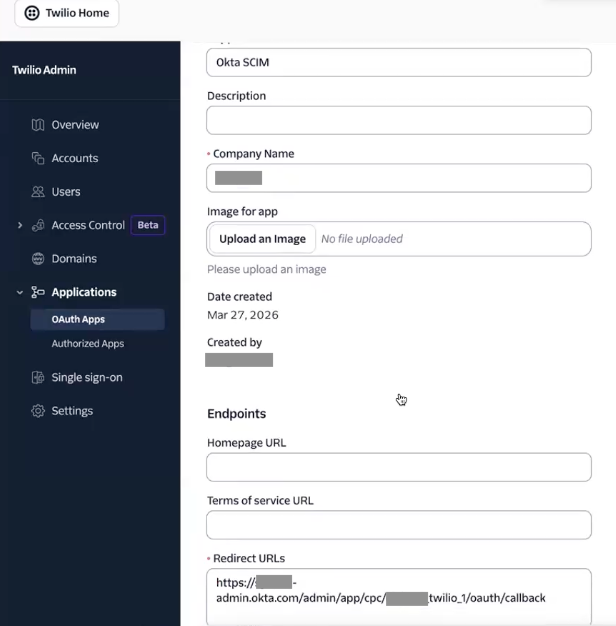Viewport: 616px width, 626px height.
Task: Focus the Company Name field
Action: pyautogui.click(x=399, y=178)
